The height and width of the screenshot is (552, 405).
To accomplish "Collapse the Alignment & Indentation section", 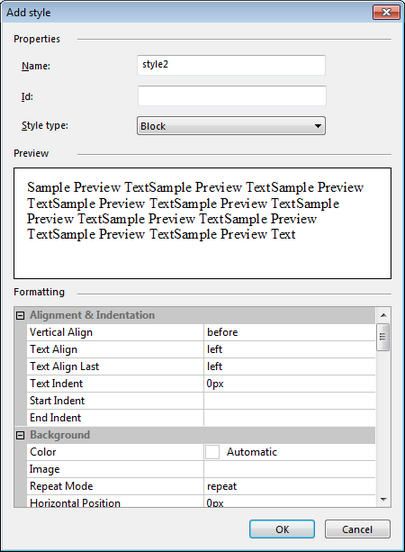I will pyautogui.click(x=20, y=315).
